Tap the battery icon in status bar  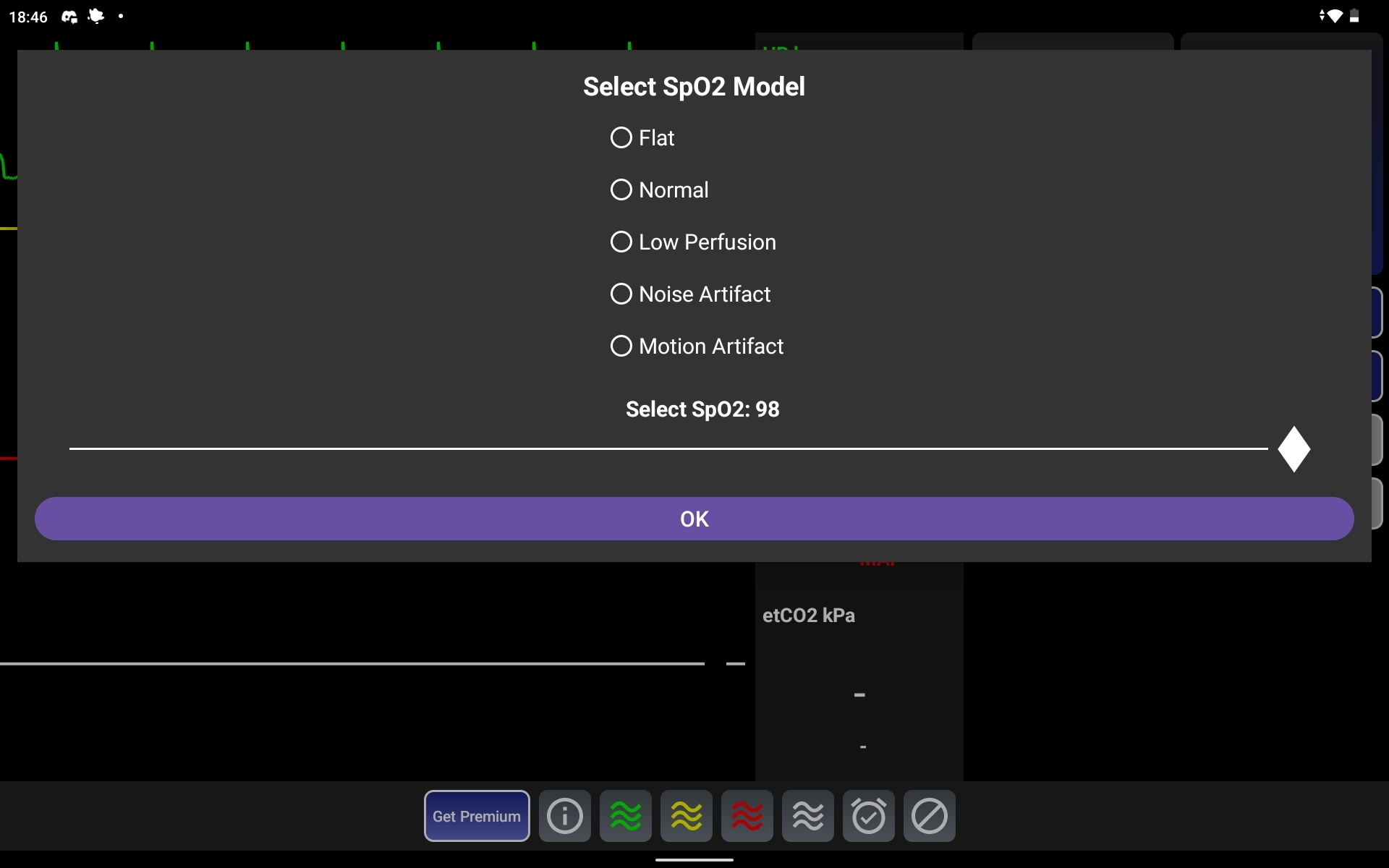(x=1354, y=16)
